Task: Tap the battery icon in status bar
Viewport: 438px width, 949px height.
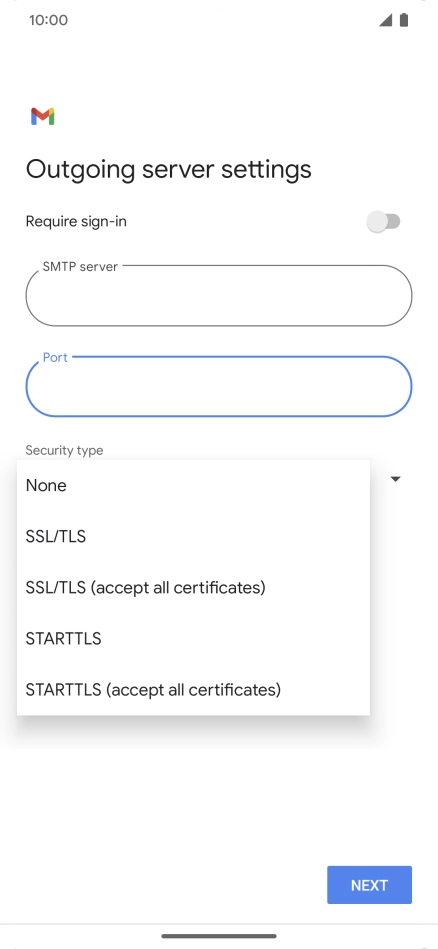Action: point(404,20)
